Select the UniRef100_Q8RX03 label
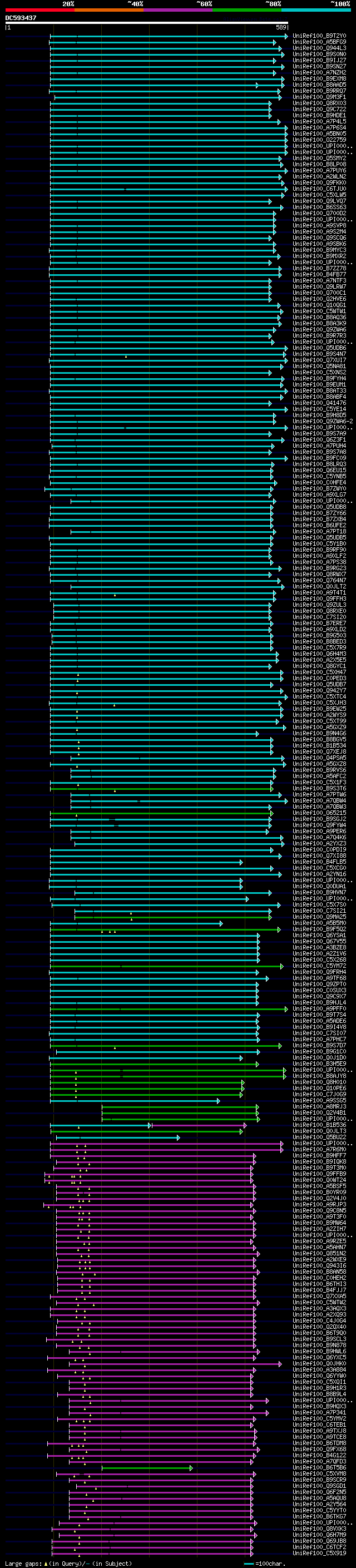The height and width of the screenshot is (1568, 356). [x=319, y=103]
